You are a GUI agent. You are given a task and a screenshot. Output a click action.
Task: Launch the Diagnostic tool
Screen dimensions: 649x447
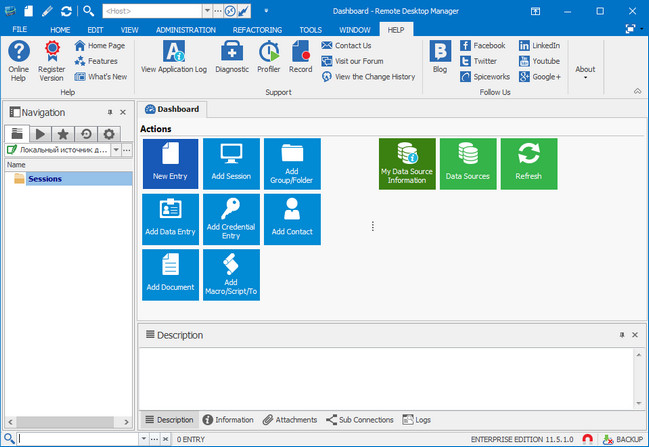(232, 57)
